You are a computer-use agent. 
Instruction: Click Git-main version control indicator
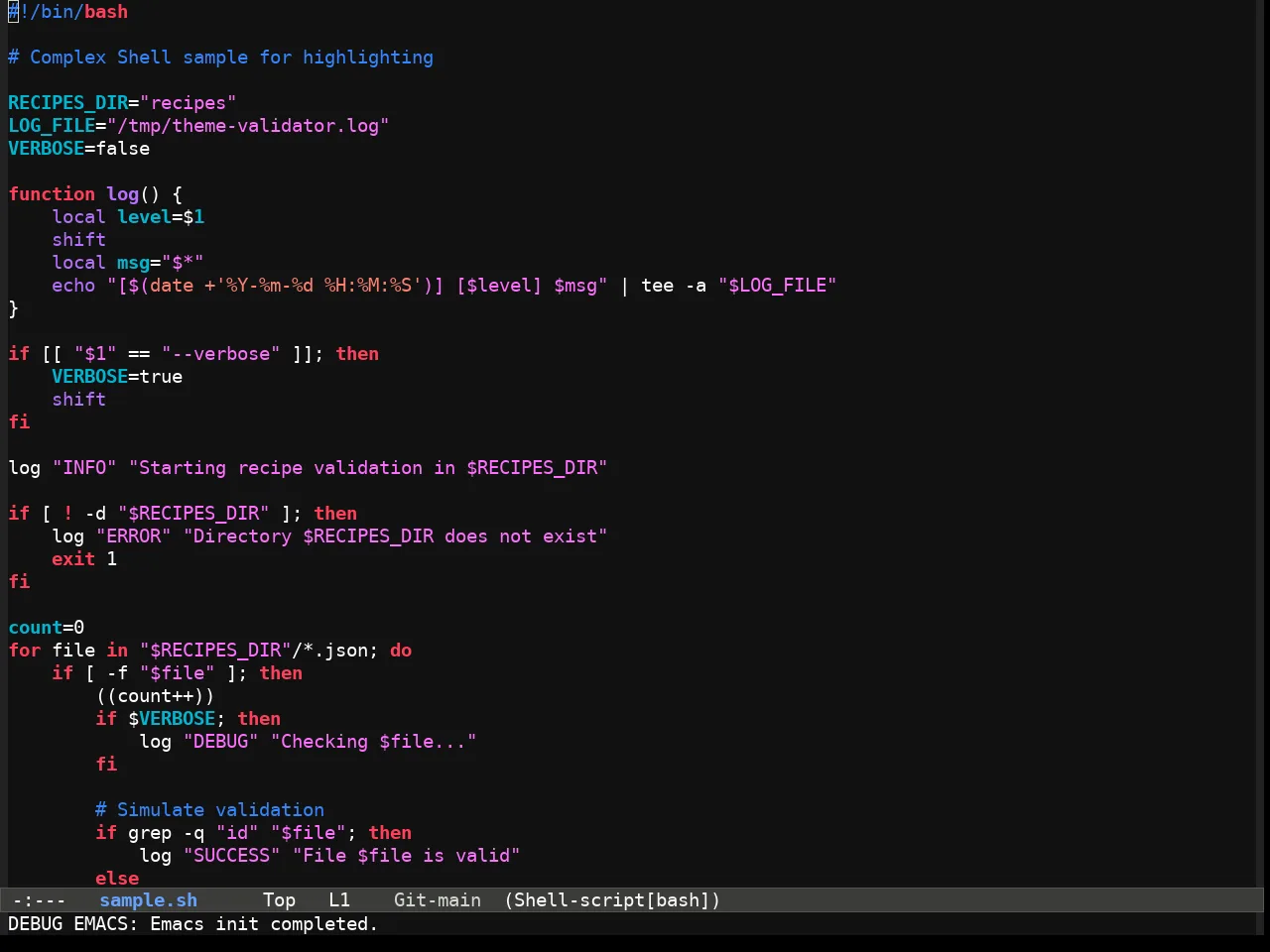coord(438,900)
